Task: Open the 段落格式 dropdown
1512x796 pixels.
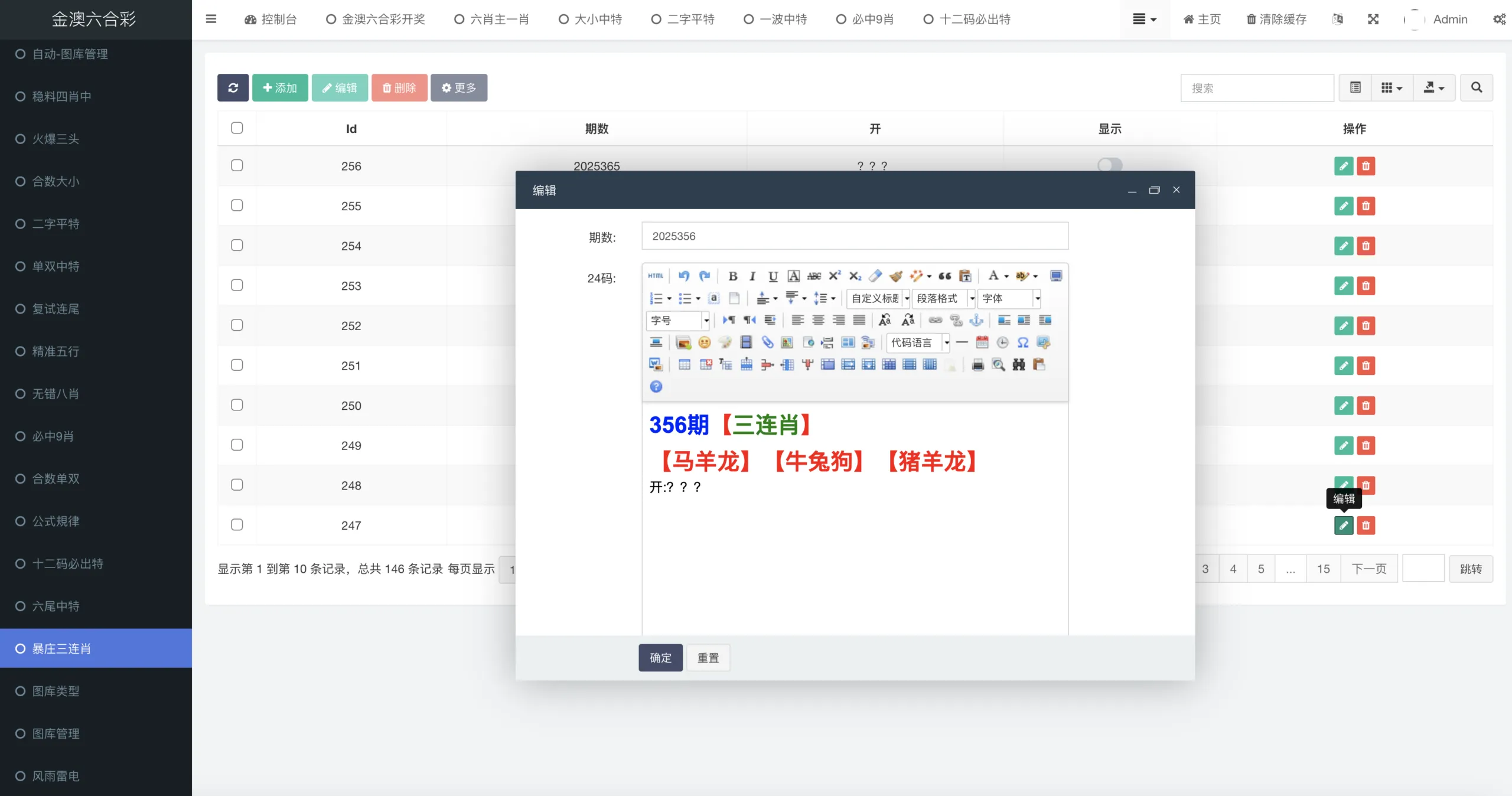Action: [944, 298]
